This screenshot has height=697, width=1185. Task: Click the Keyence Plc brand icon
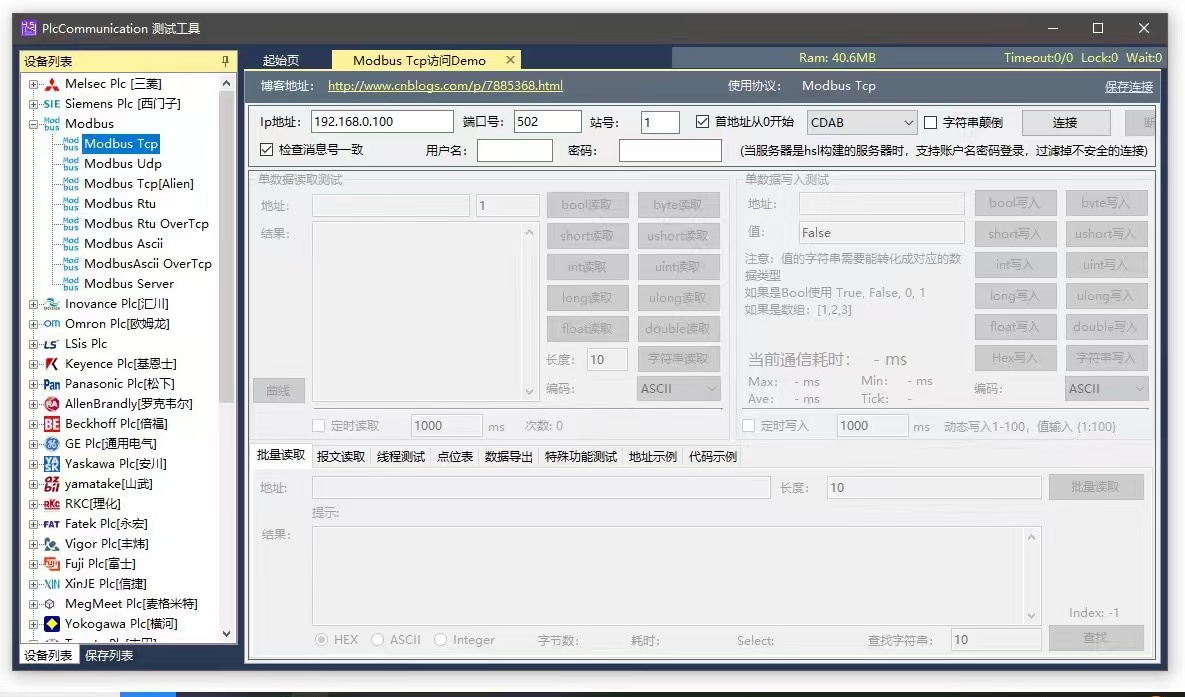51,364
